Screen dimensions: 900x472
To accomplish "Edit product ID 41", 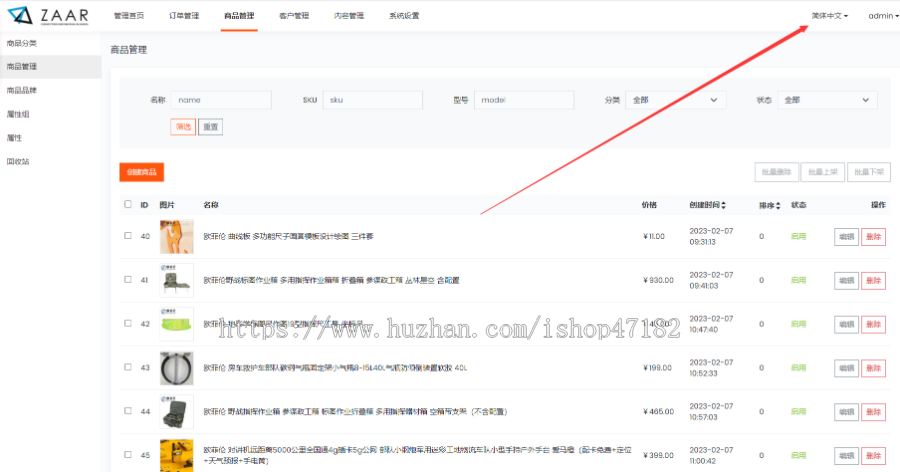I will pyautogui.click(x=846, y=280).
